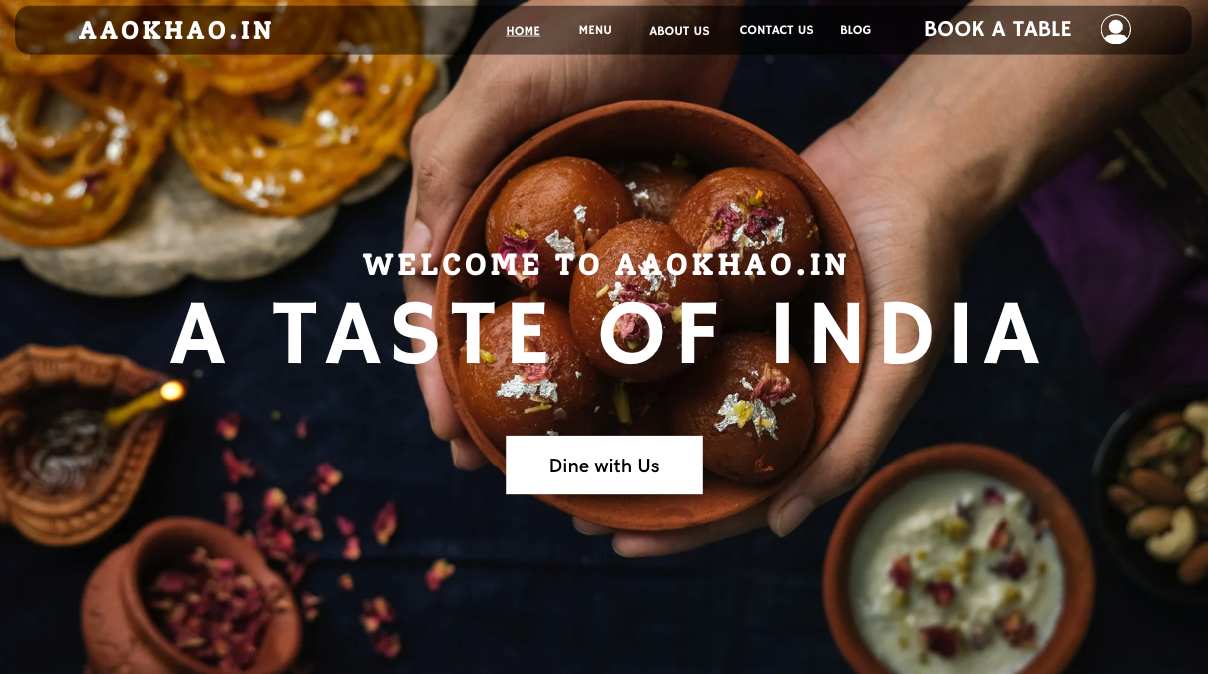Click empty area of translucent navigation bar
1208x674 pixels.
[x=390, y=30]
